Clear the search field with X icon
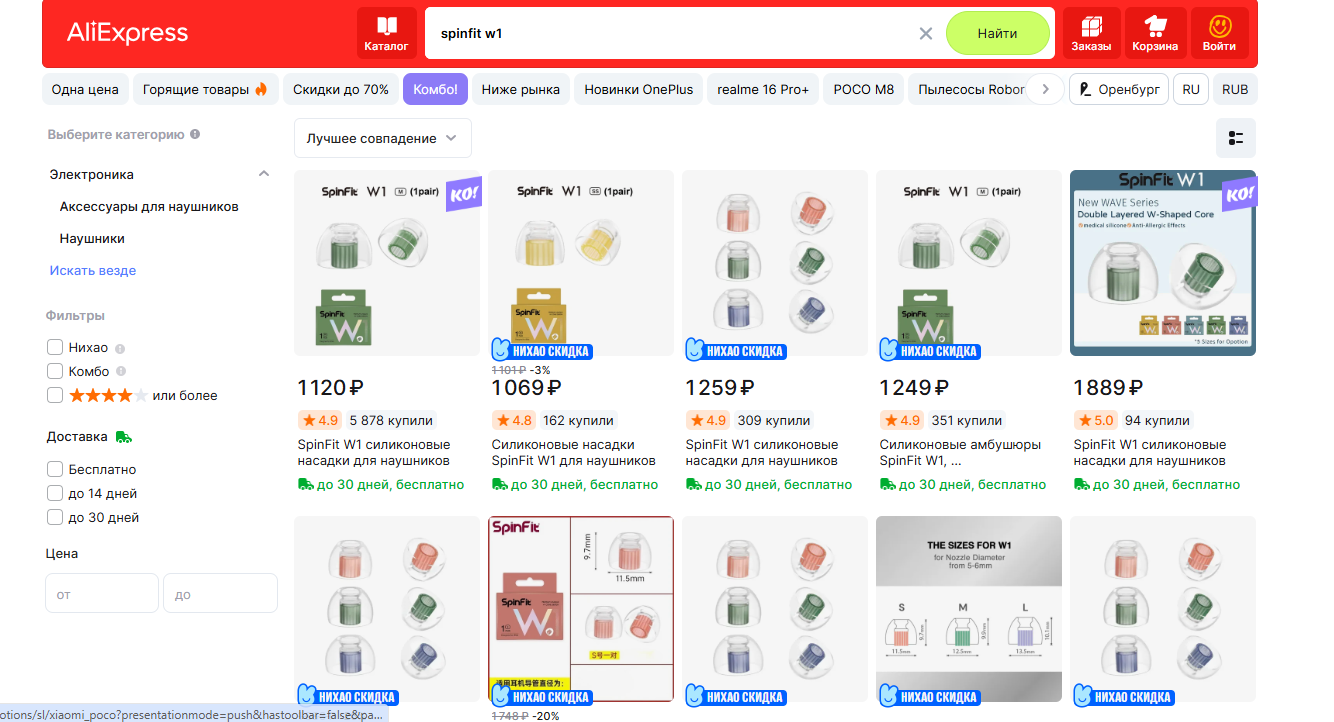 click(926, 34)
